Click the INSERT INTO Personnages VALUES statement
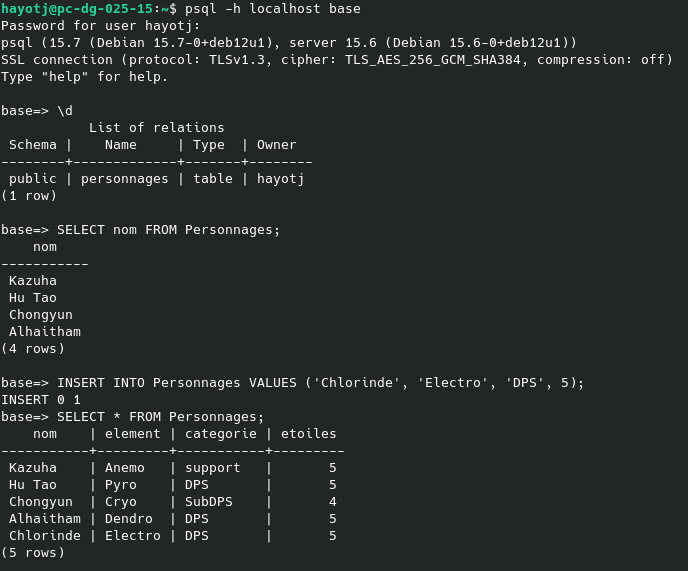The height and width of the screenshot is (571, 688). [320, 383]
